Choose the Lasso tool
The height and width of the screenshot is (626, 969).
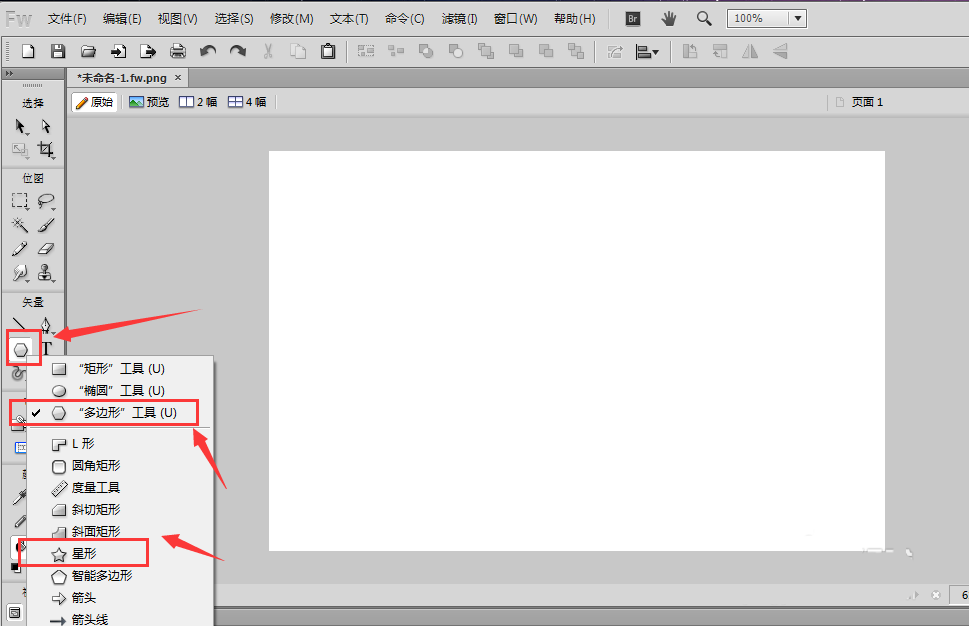(46, 201)
